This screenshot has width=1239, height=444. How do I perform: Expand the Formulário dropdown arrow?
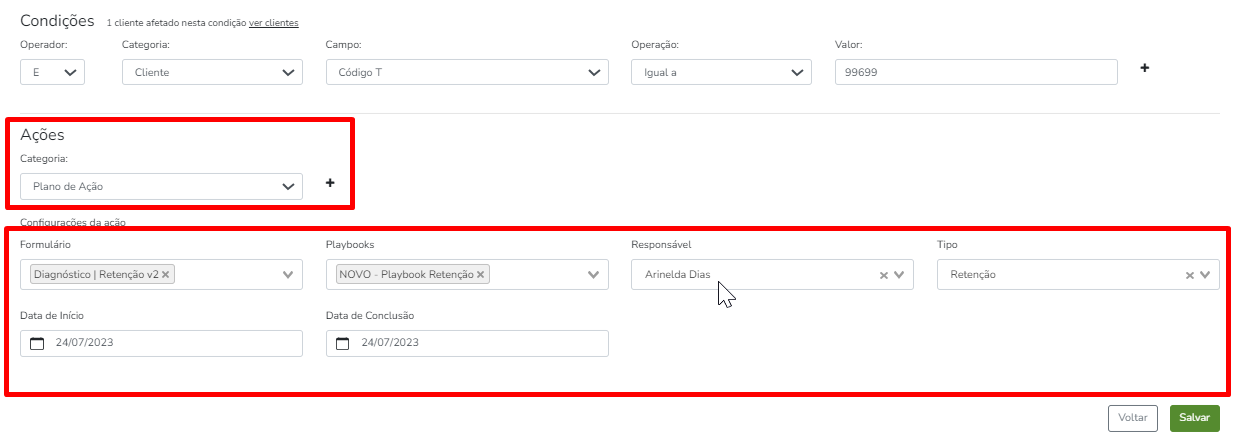tap(289, 275)
